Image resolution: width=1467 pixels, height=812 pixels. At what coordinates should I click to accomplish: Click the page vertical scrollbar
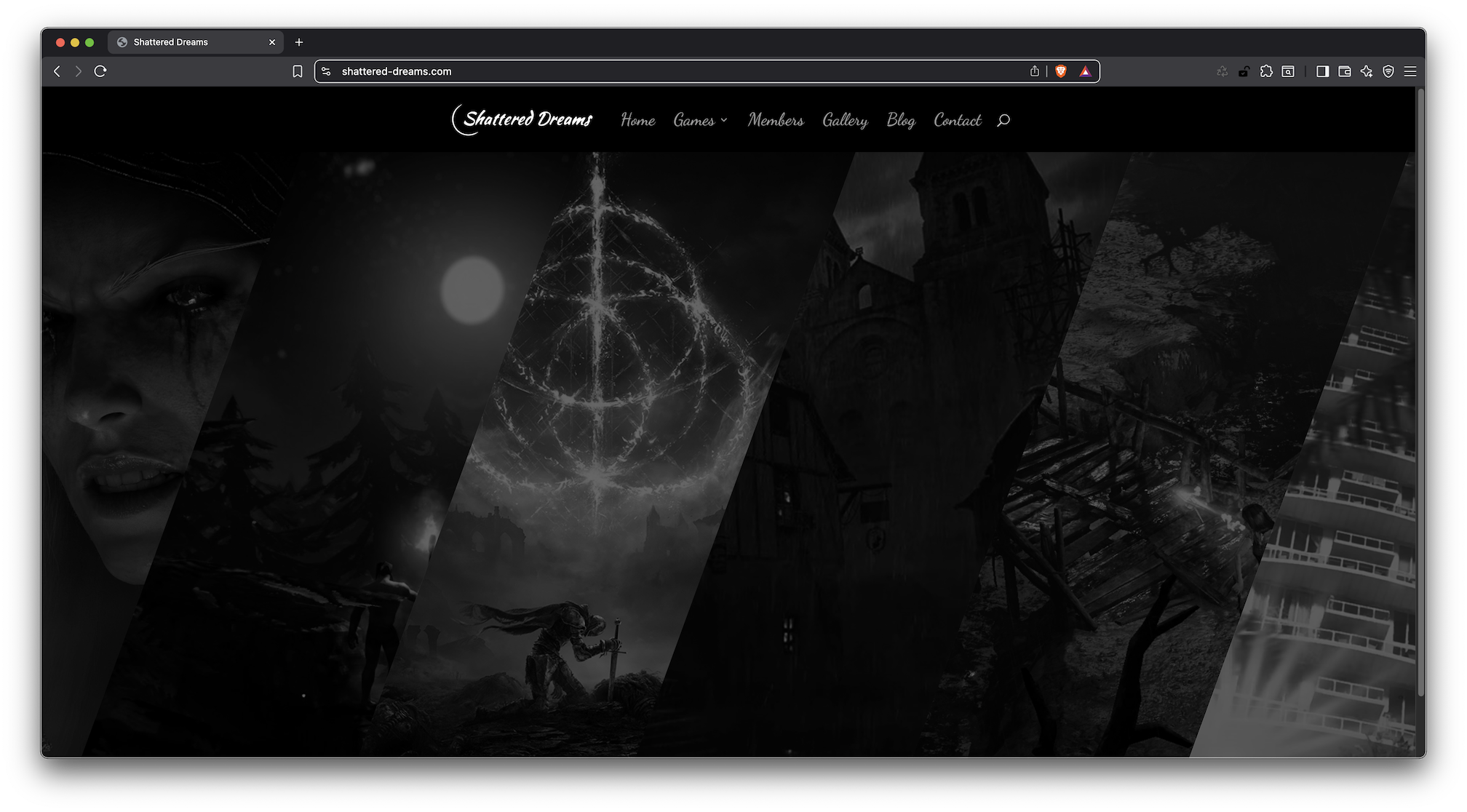[1420, 393]
